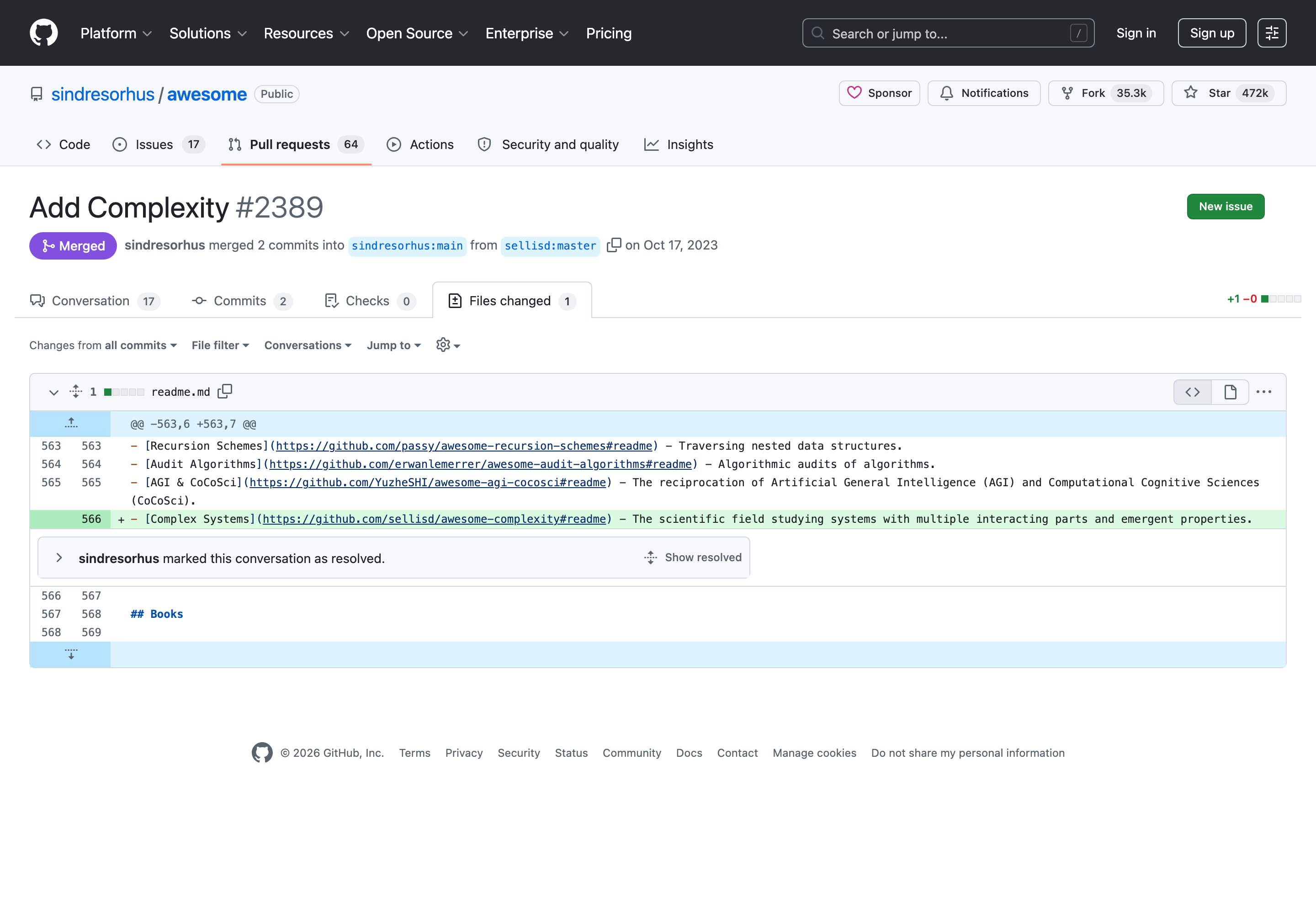The width and height of the screenshot is (1316, 914).
Task: Select the rich diff view toggle
Action: coord(1230,392)
